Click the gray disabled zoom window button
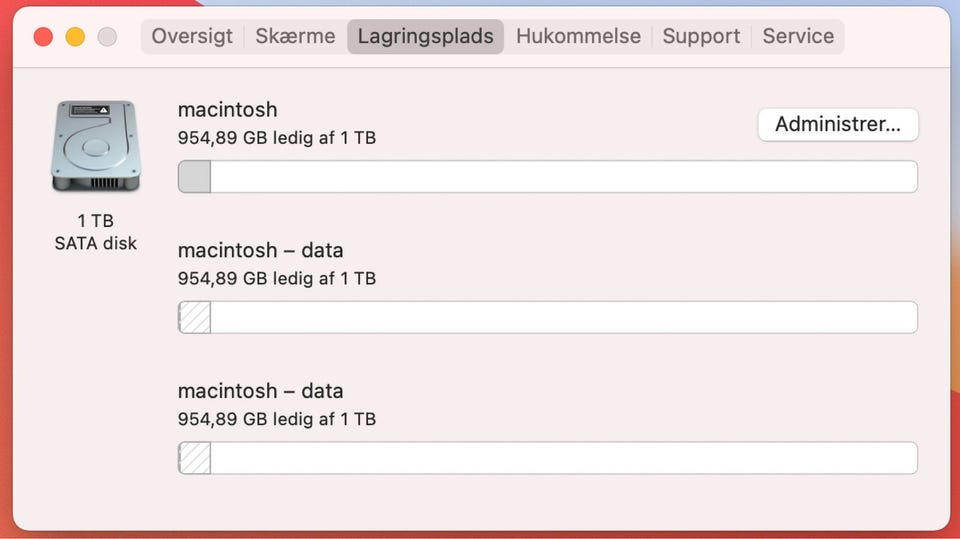The image size is (960, 539). [x=107, y=37]
